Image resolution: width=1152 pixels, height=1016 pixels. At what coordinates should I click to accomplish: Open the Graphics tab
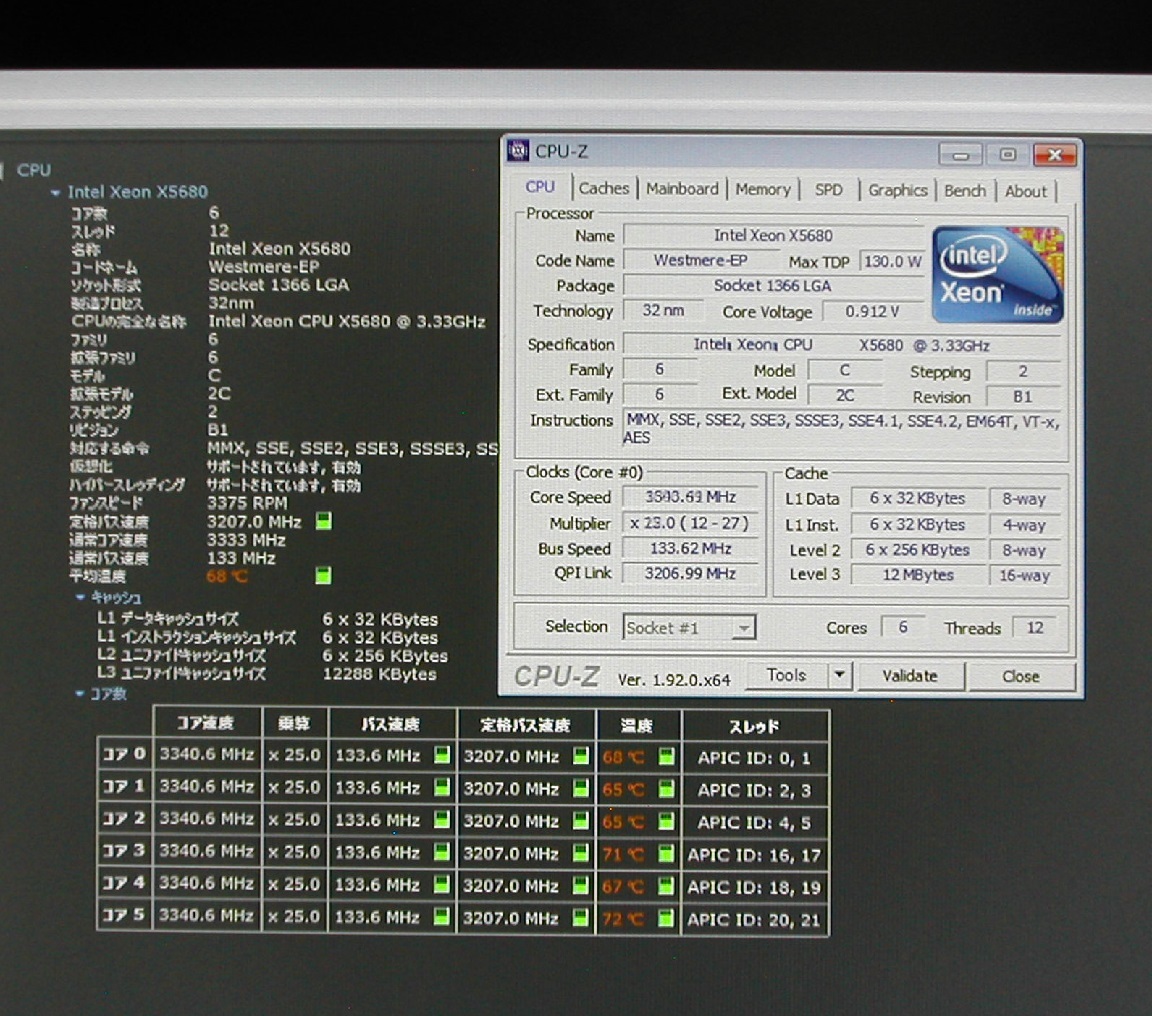pos(897,190)
